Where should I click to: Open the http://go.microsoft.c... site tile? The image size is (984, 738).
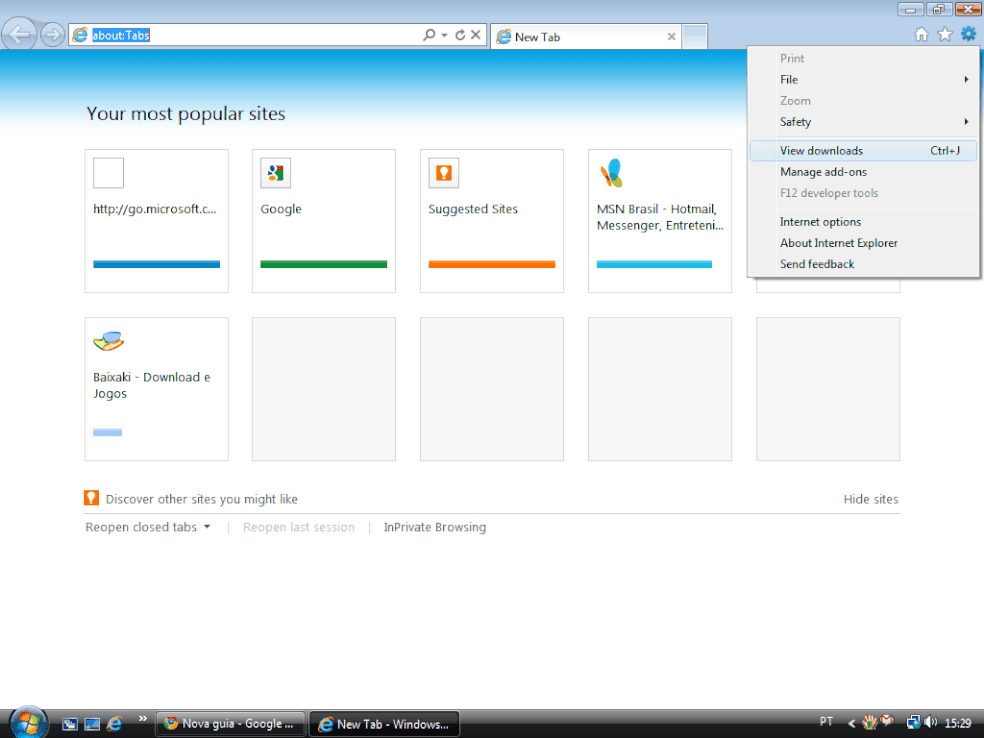pos(156,221)
